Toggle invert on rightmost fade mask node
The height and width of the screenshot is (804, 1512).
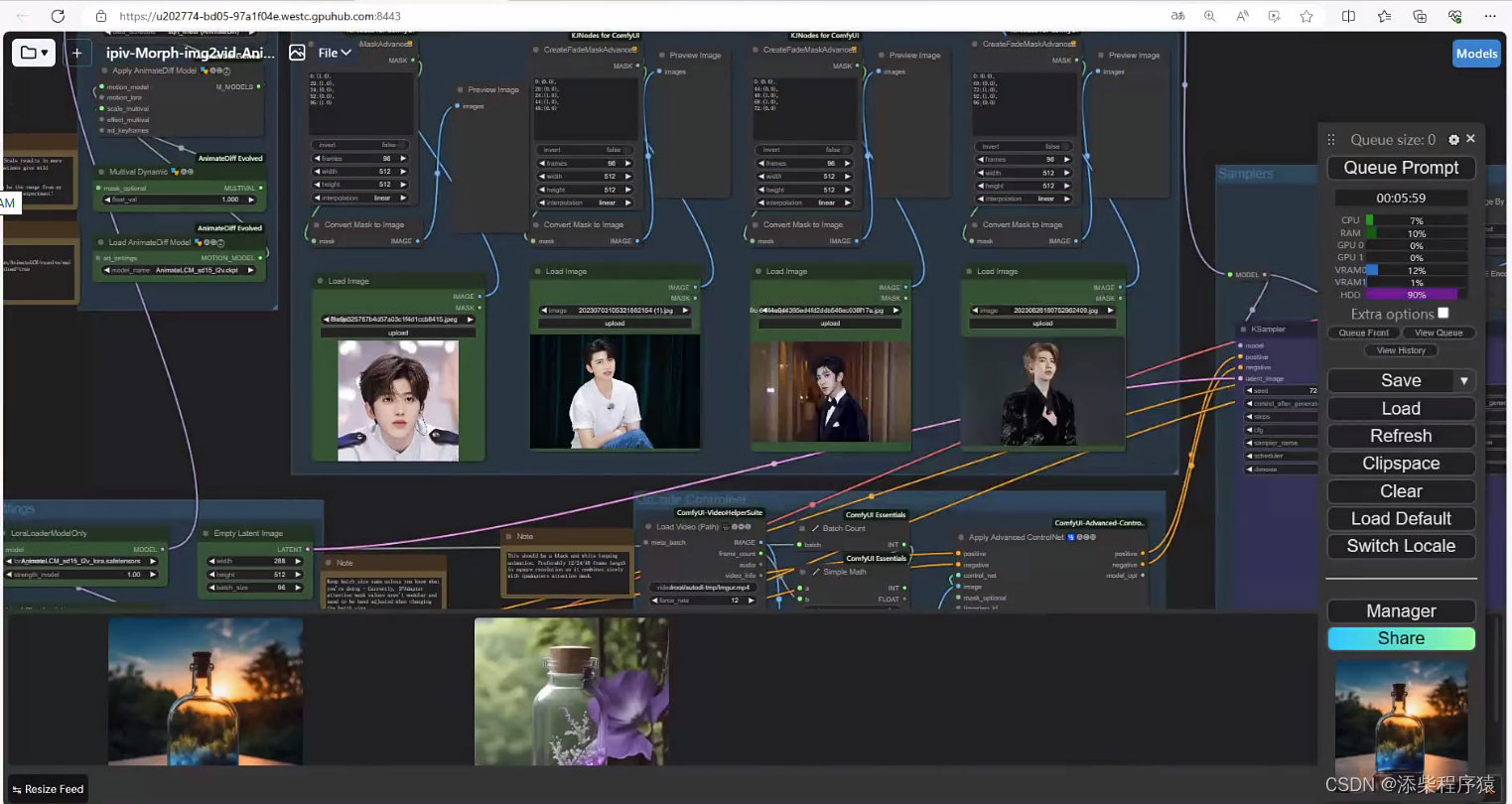coord(1023,146)
